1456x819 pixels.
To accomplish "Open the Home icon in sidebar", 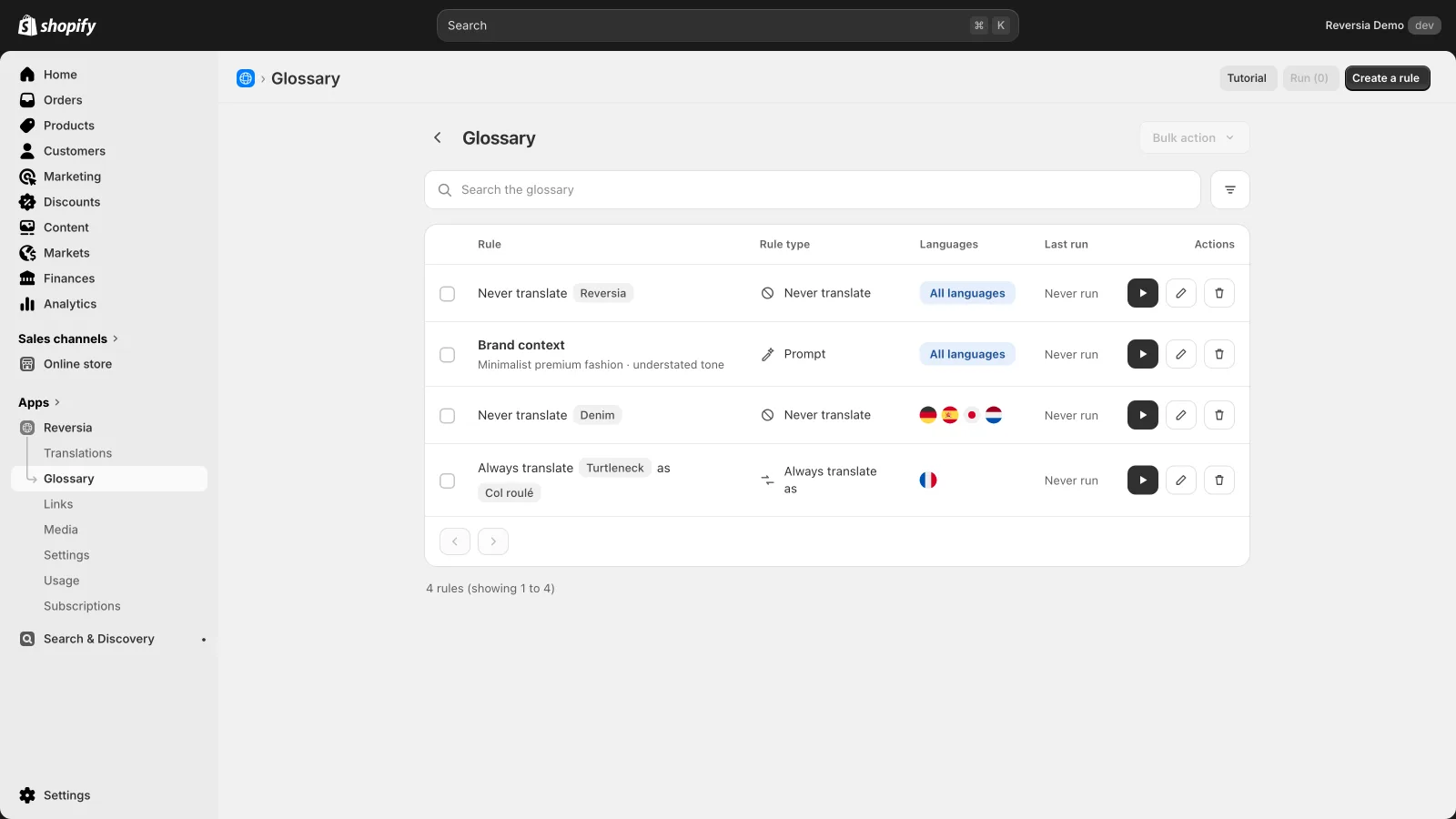I will coord(27,75).
